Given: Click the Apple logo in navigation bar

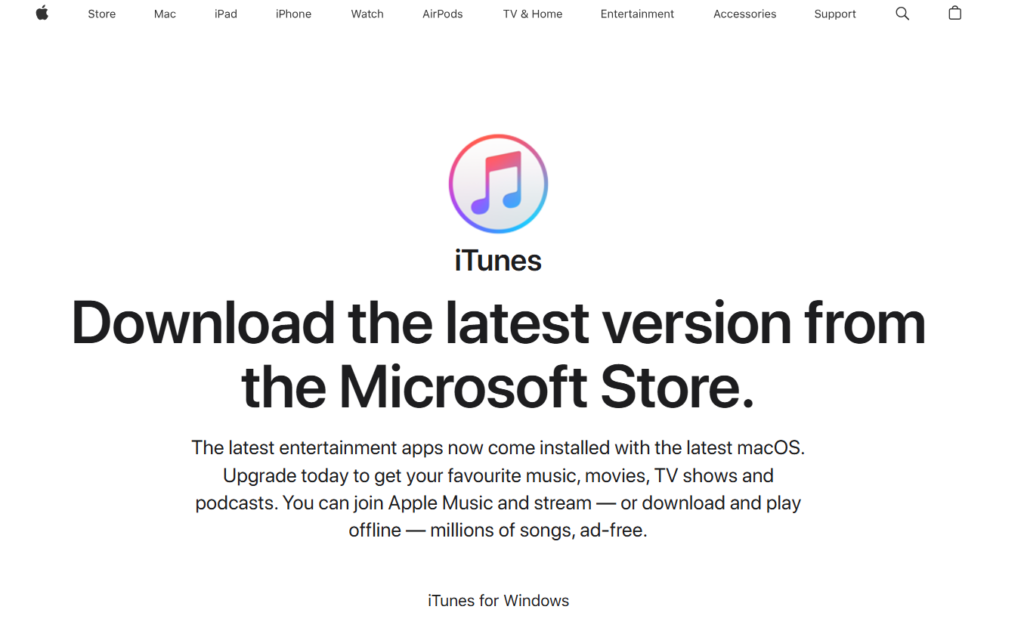Looking at the screenshot, I should 42,13.
